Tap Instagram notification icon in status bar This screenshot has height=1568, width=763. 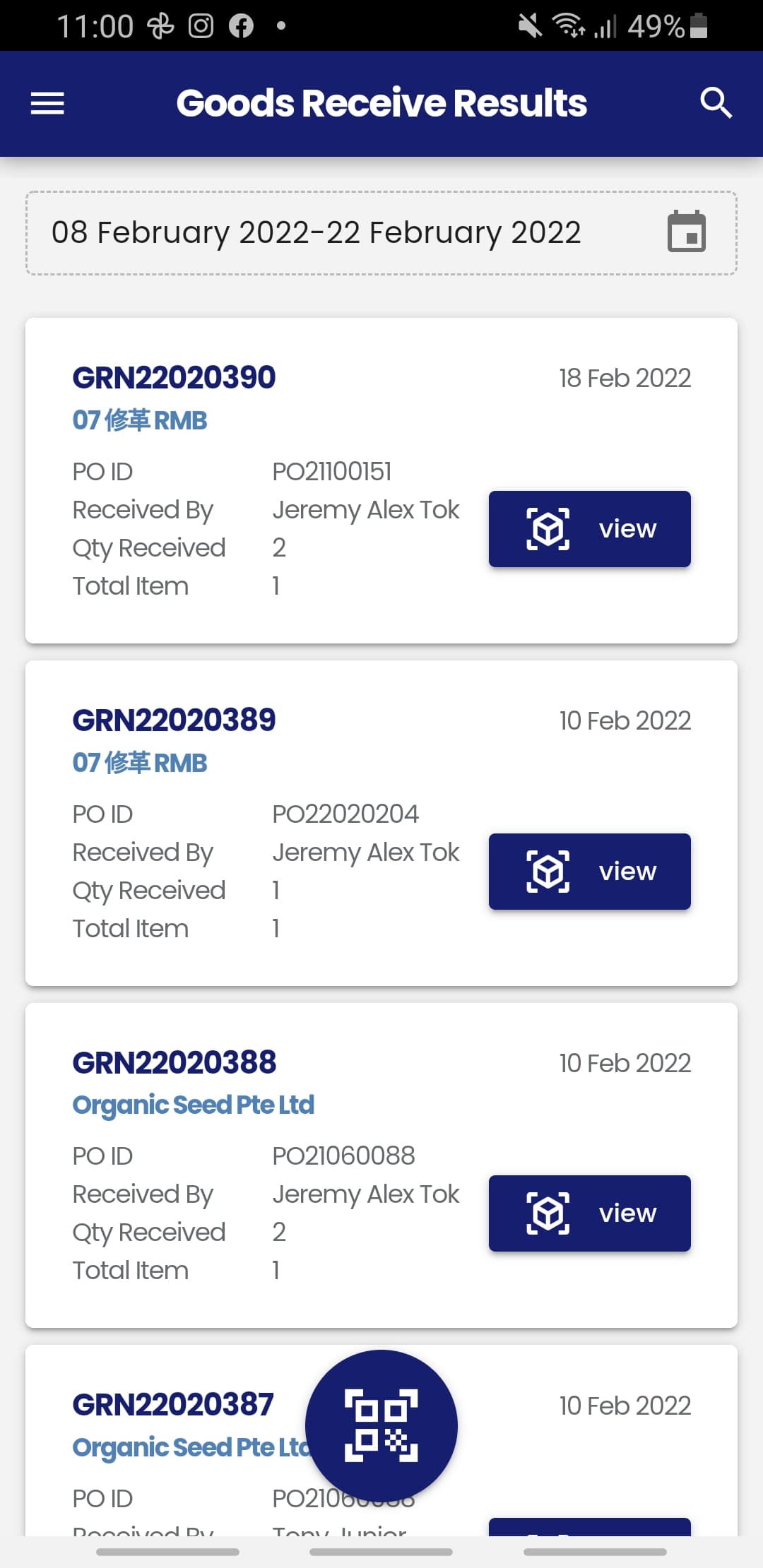[201, 26]
